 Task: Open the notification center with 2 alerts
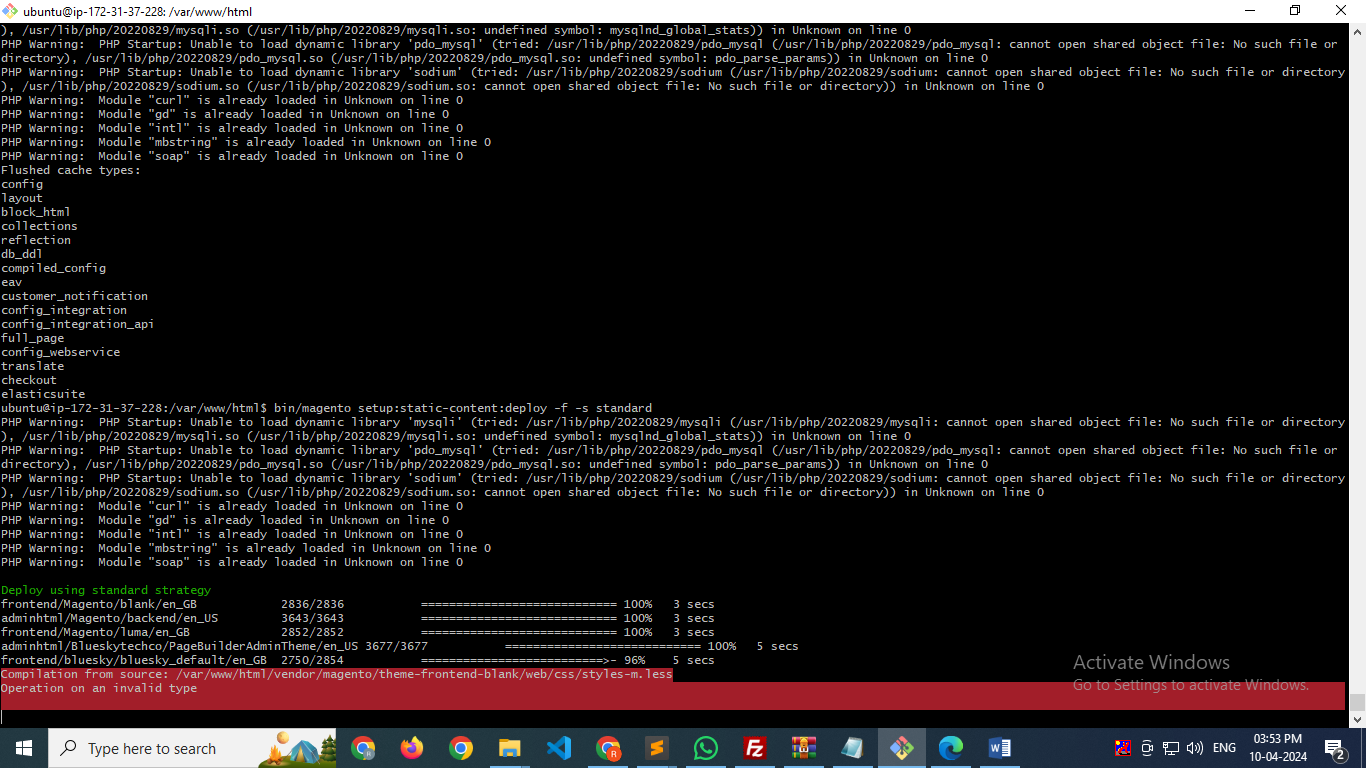[1335, 748]
